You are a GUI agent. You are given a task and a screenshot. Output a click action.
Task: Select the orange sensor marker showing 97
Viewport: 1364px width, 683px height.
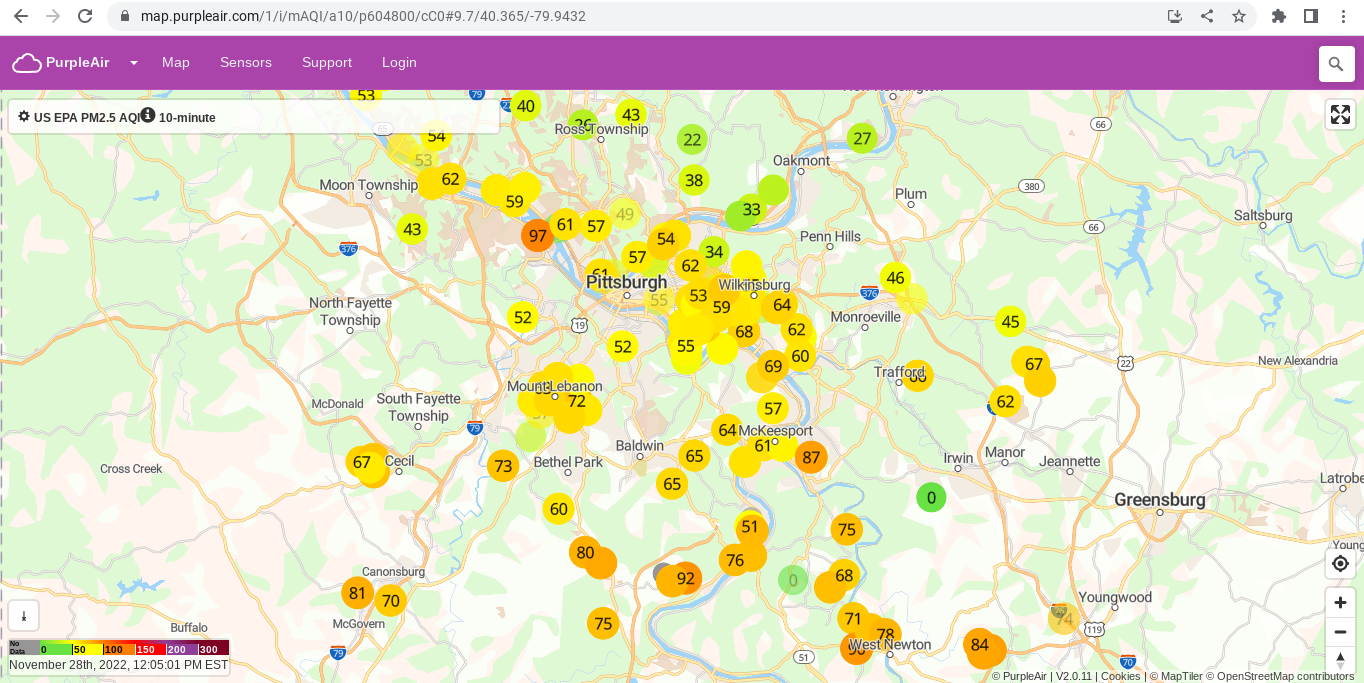pos(537,236)
